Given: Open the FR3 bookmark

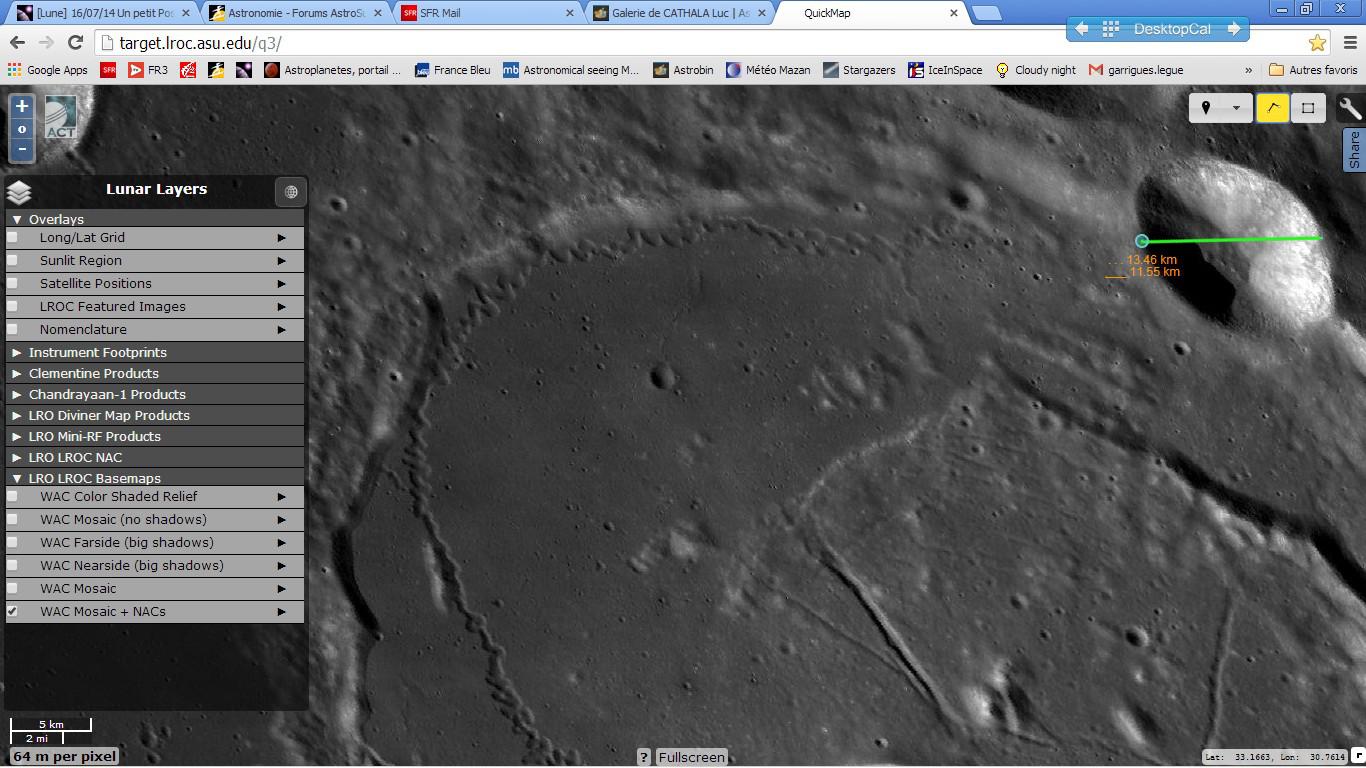Looking at the screenshot, I should point(148,70).
